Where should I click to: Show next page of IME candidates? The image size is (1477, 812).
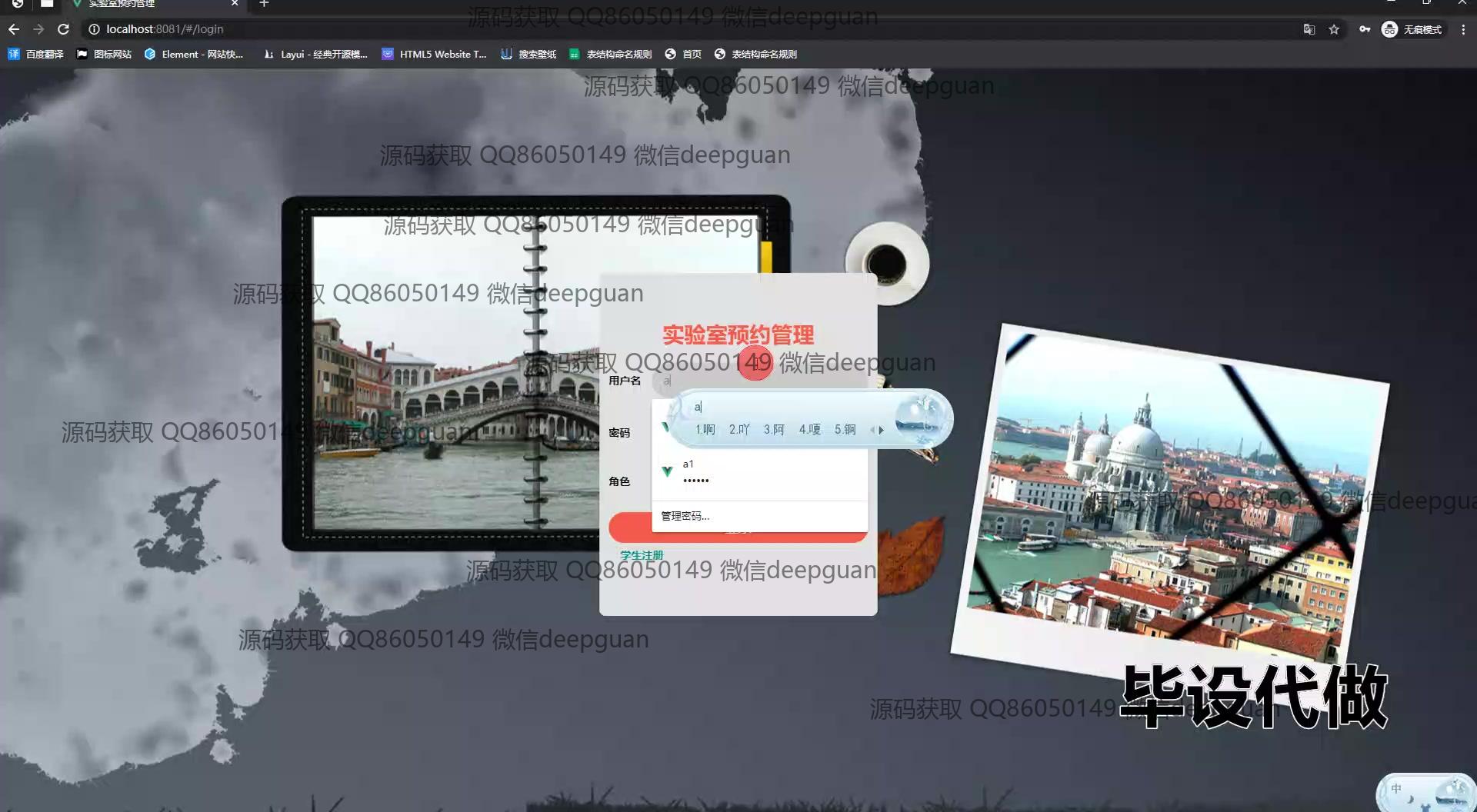[882, 430]
